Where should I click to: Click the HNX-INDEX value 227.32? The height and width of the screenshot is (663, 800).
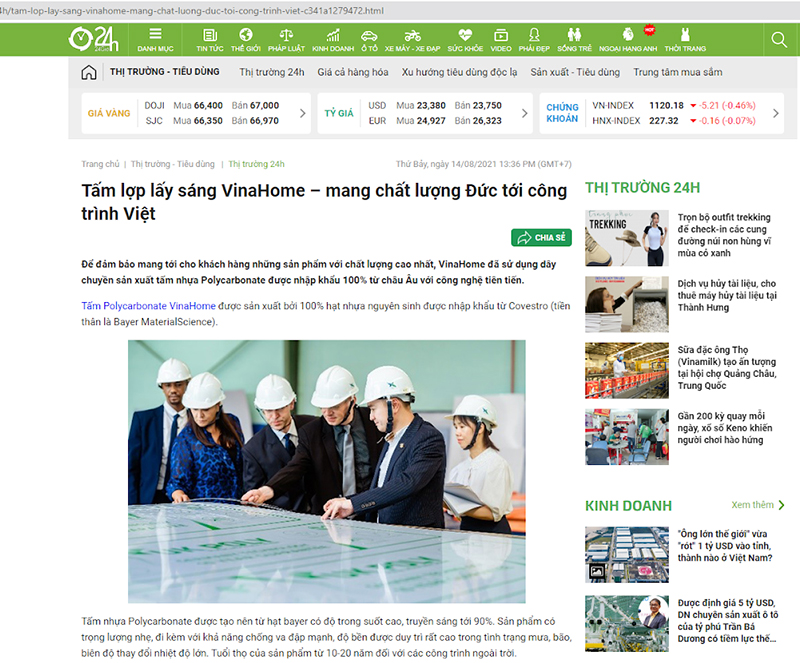click(664, 121)
